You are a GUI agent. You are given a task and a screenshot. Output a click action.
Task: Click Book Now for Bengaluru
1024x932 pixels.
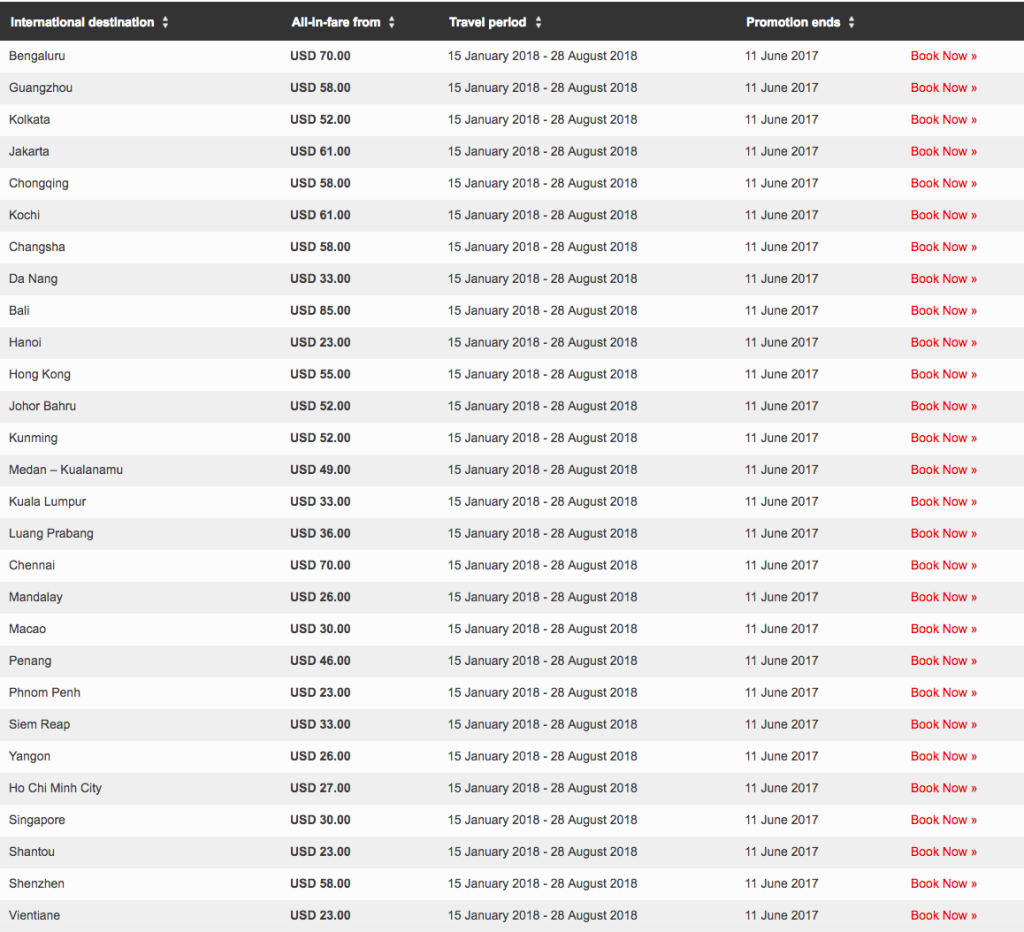pos(943,56)
